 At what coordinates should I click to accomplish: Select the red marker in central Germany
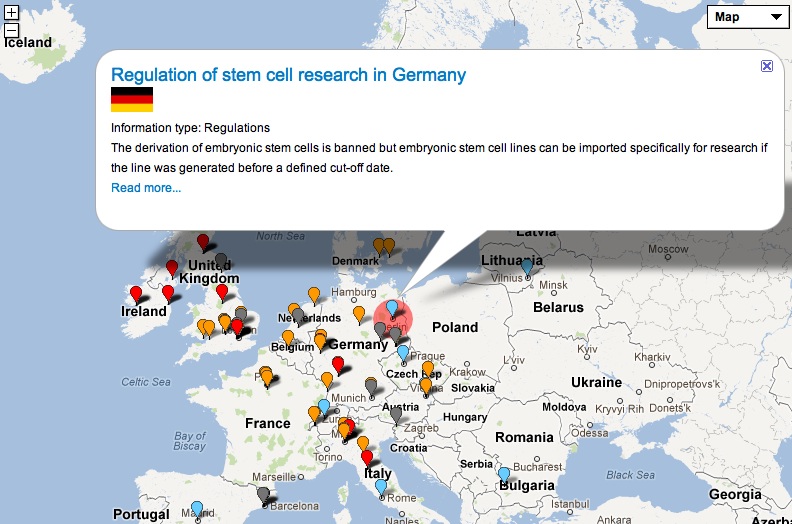(338, 363)
